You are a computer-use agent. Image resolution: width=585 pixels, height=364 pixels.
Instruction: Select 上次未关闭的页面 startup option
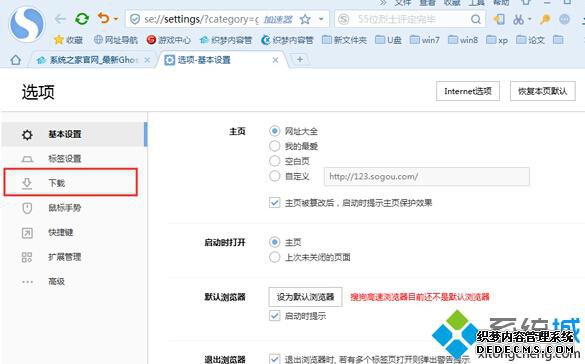pyautogui.click(x=275, y=257)
